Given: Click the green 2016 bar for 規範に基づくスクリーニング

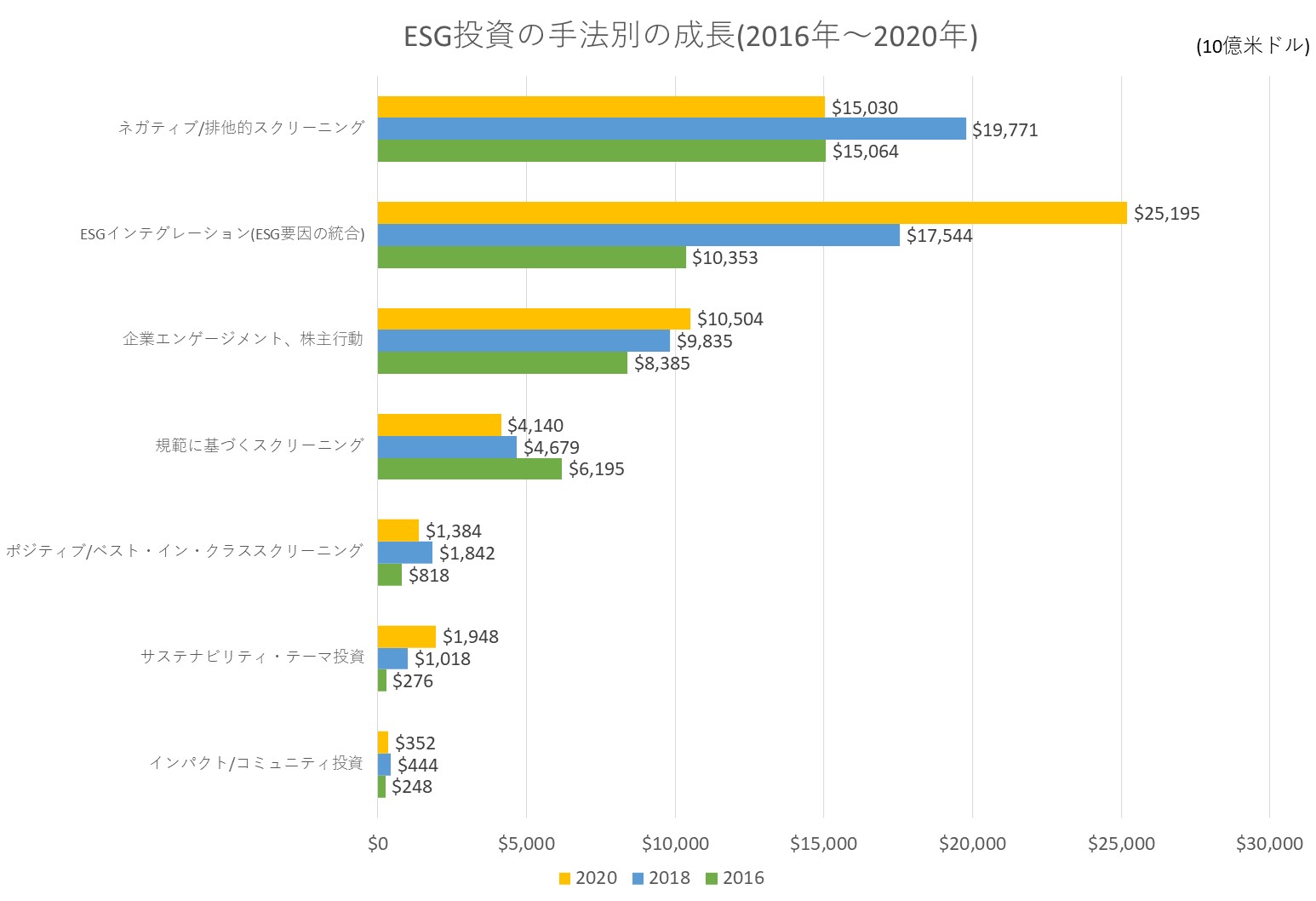Looking at the screenshot, I should coord(470,468).
